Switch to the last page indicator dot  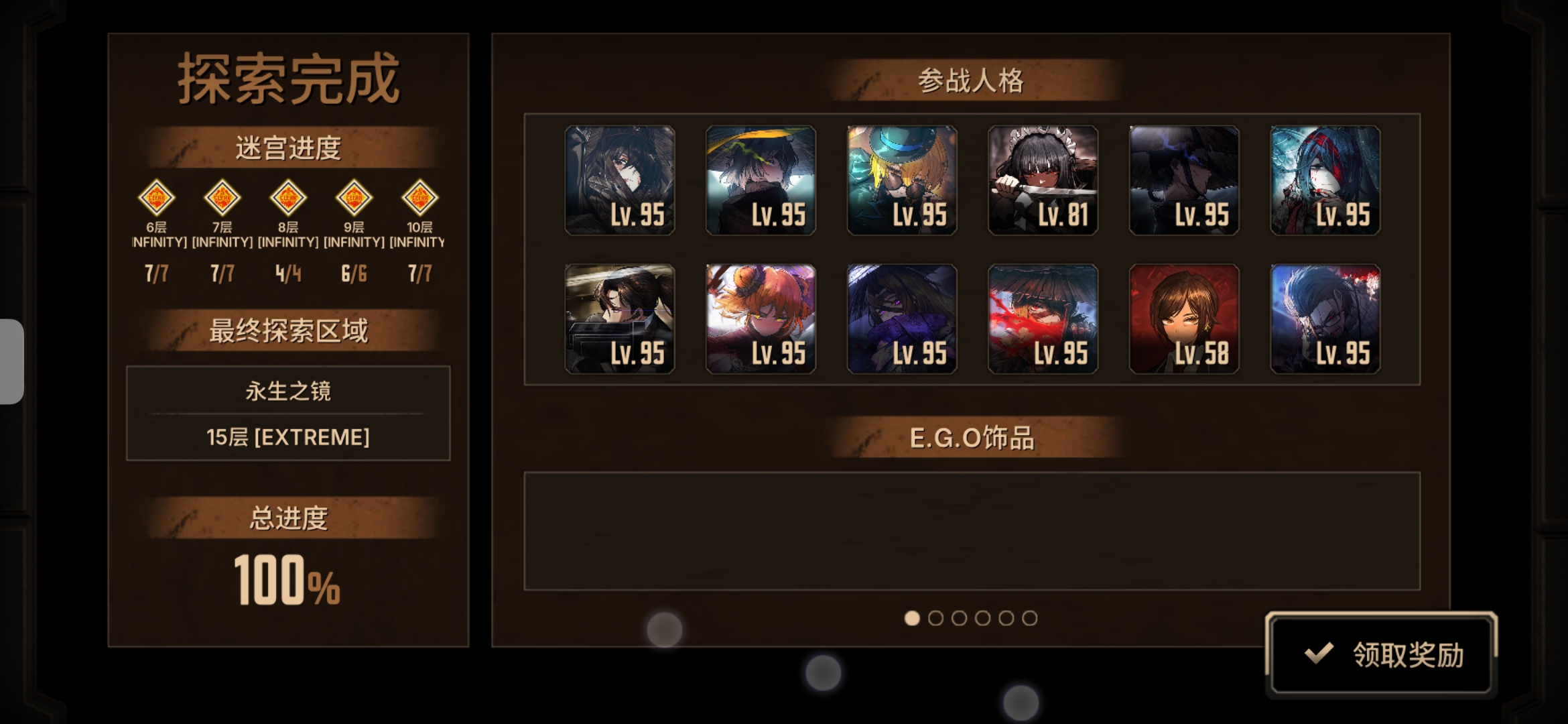[x=1030, y=618]
